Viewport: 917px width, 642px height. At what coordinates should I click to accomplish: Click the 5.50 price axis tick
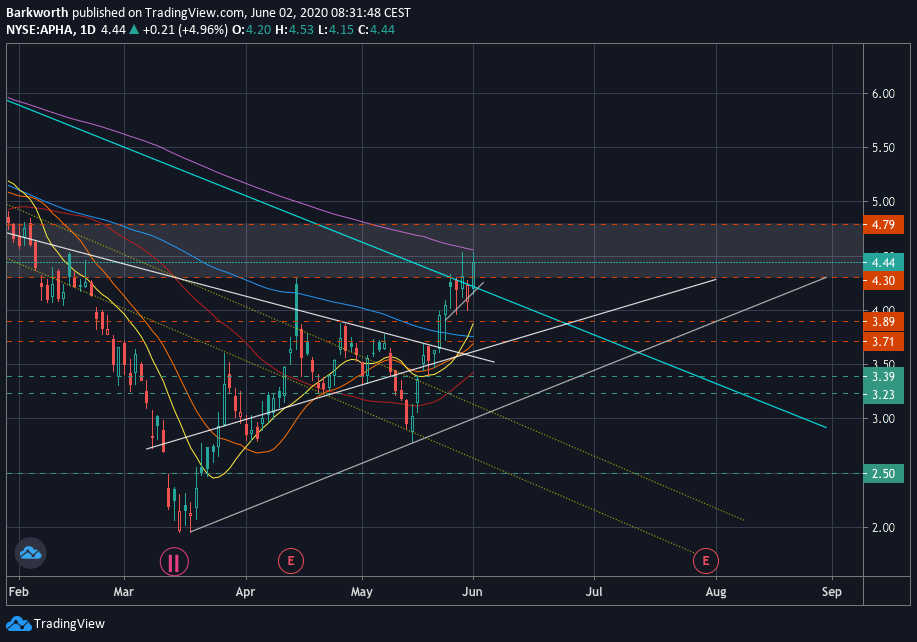click(883, 147)
